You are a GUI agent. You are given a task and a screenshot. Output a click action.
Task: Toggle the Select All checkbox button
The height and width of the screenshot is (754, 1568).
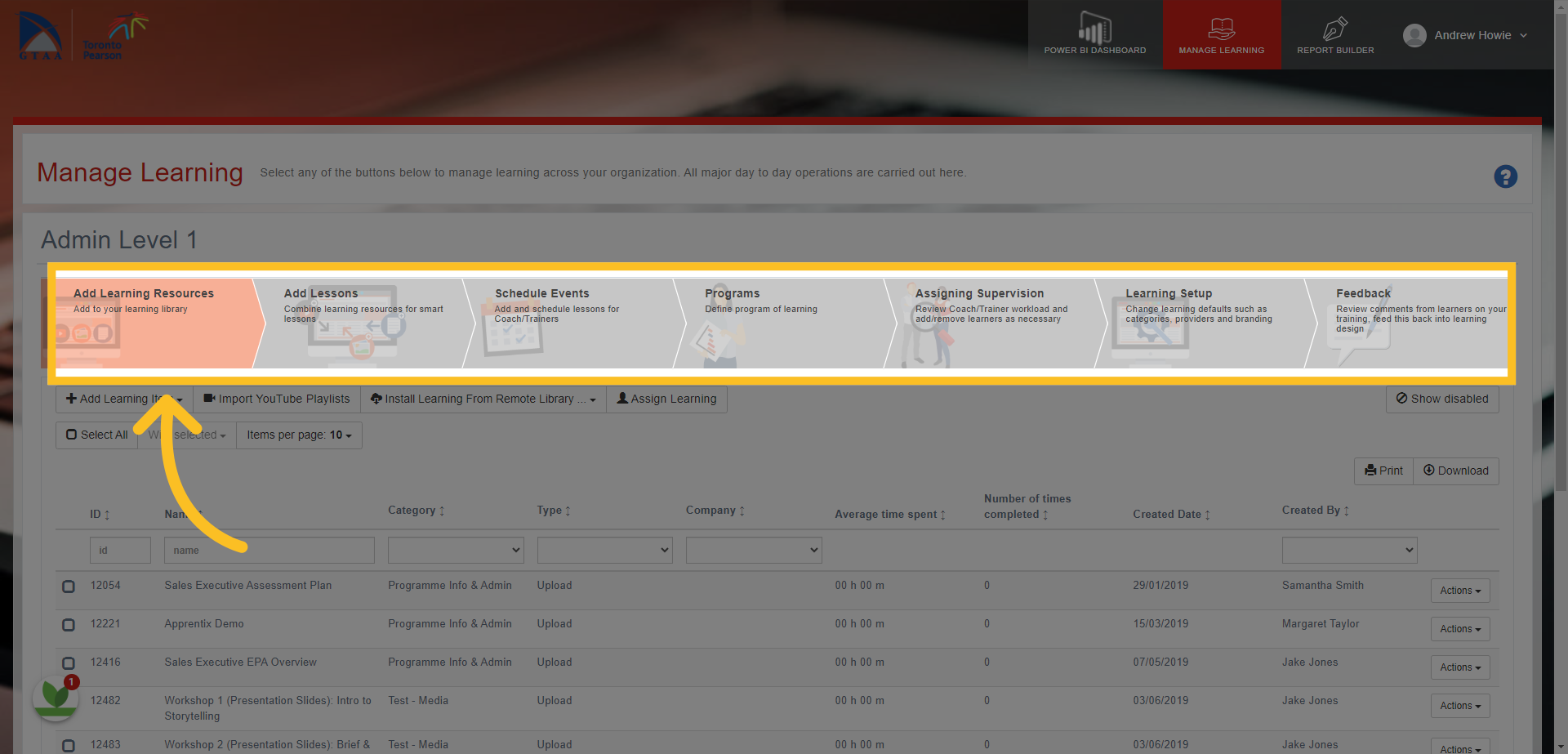pos(96,435)
